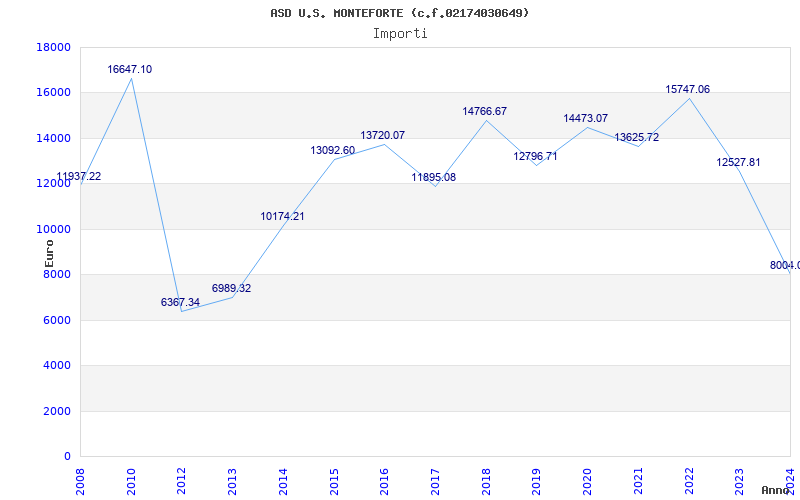
Task: Click x-axis year label 2019
Action: [537, 482]
